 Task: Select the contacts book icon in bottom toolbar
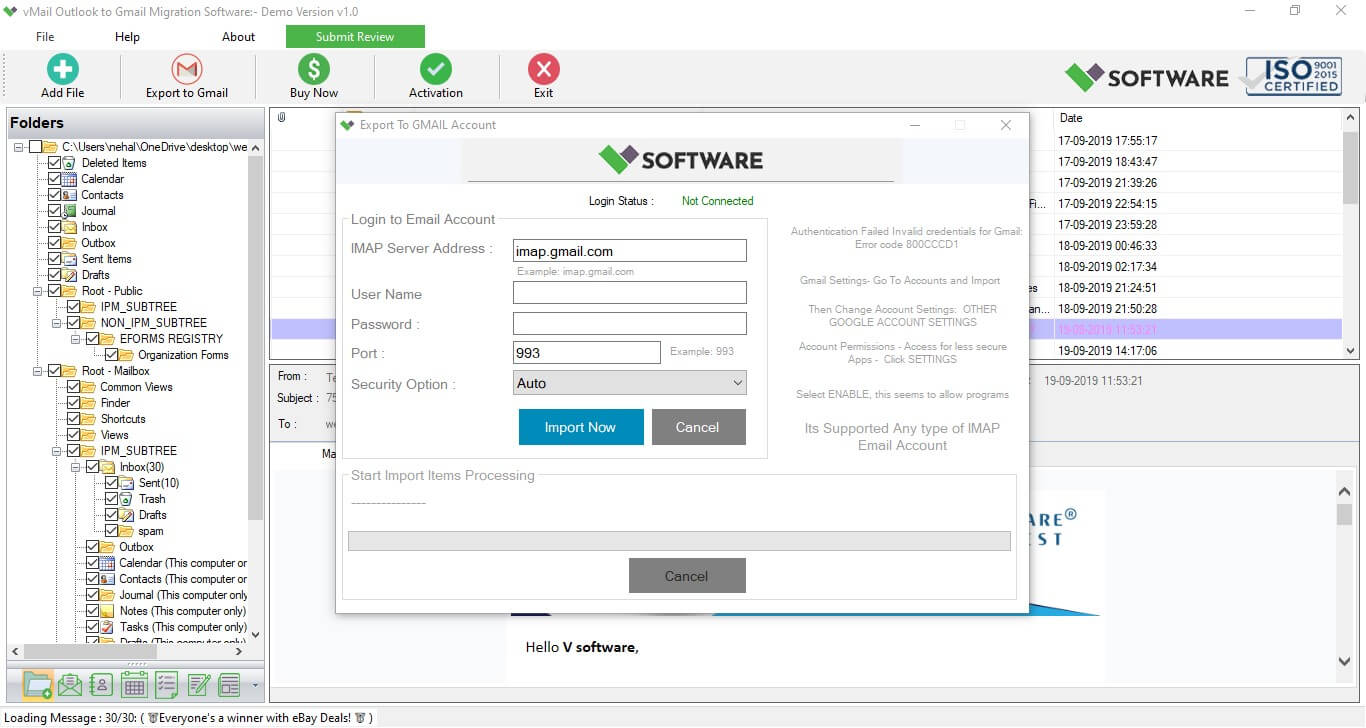[101, 684]
